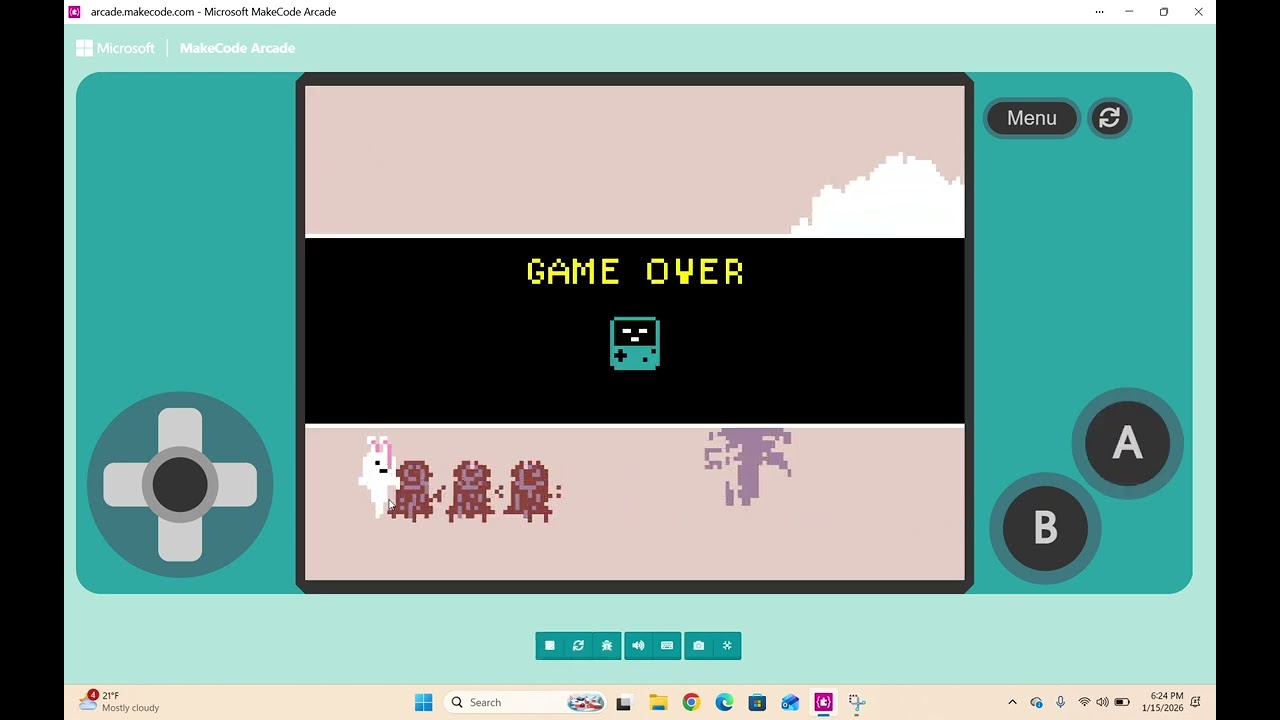The height and width of the screenshot is (720, 1280).
Task: Tap the B game button
Action: point(1045,528)
